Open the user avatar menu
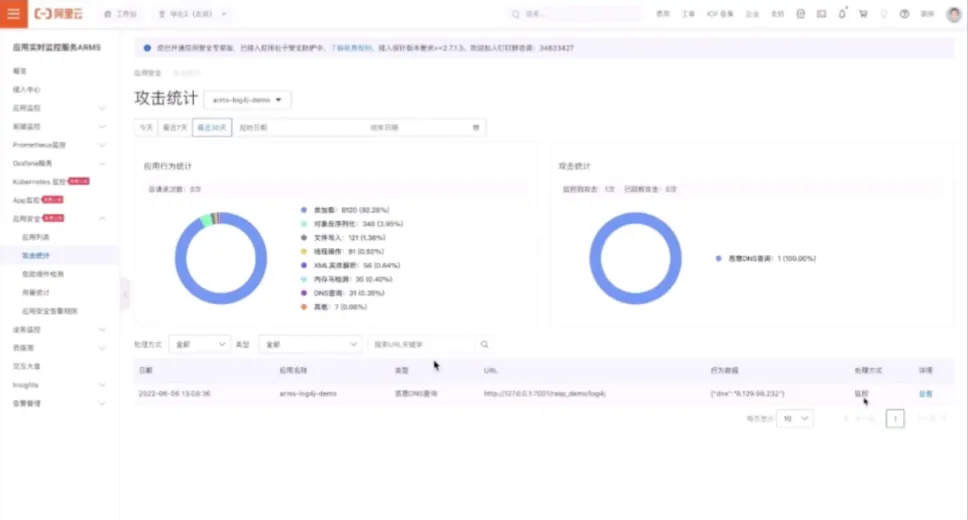 (954, 14)
